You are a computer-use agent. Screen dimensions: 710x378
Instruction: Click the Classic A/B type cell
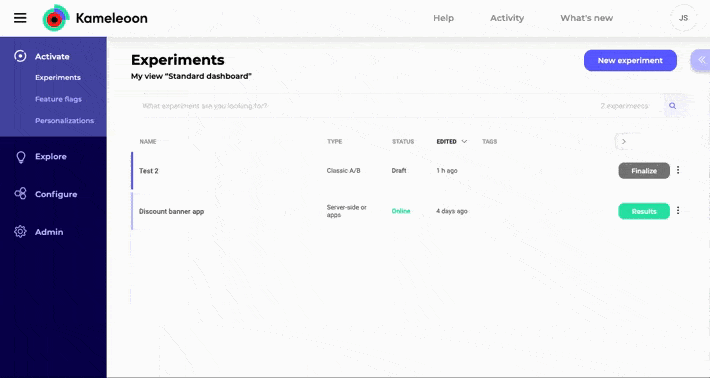pyautogui.click(x=343, y=171)
